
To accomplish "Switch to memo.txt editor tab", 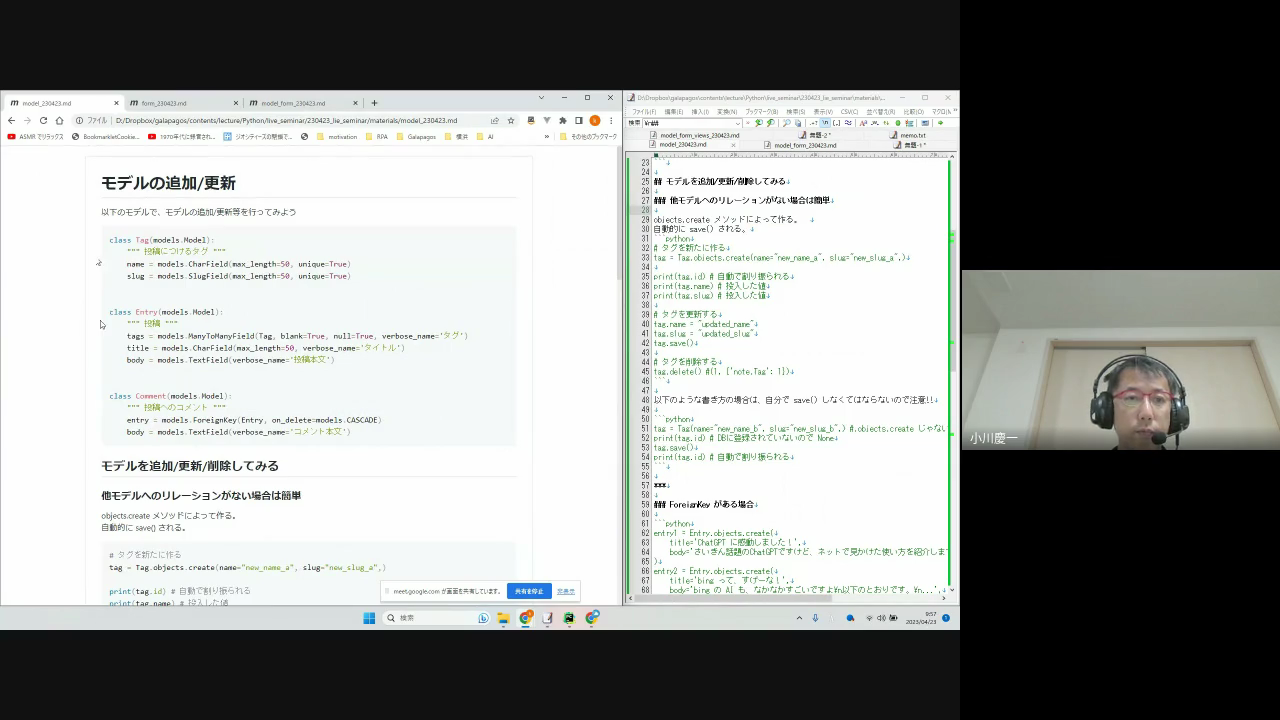I will click(x=912, y=135).
